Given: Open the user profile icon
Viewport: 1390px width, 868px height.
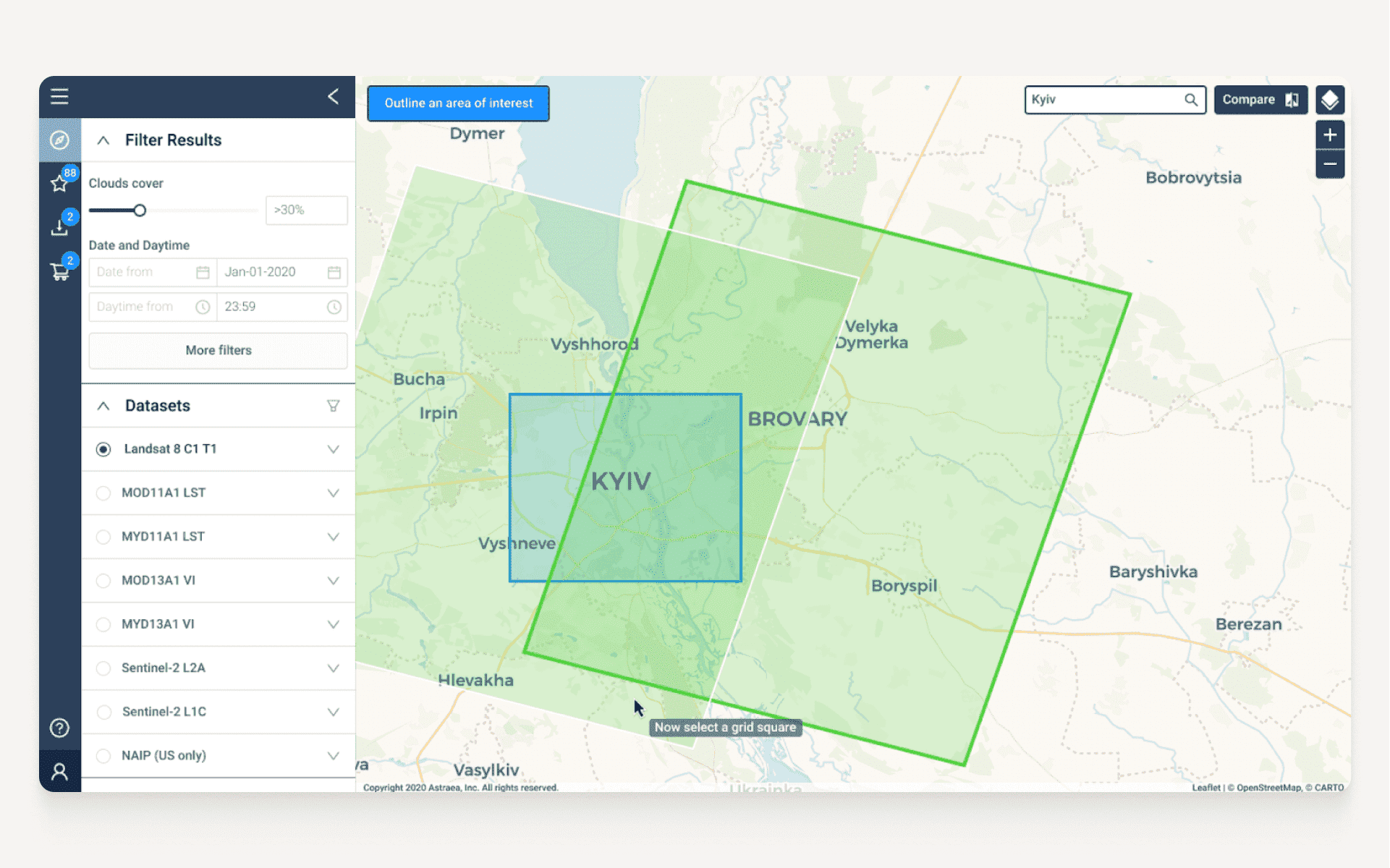Looking at the screenshot, I should (x=59, y=772).
